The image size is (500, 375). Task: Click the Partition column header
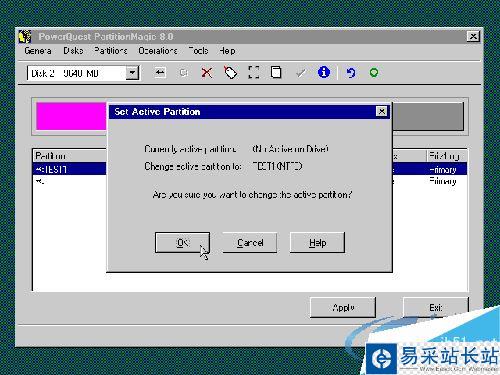pos(70,156)
